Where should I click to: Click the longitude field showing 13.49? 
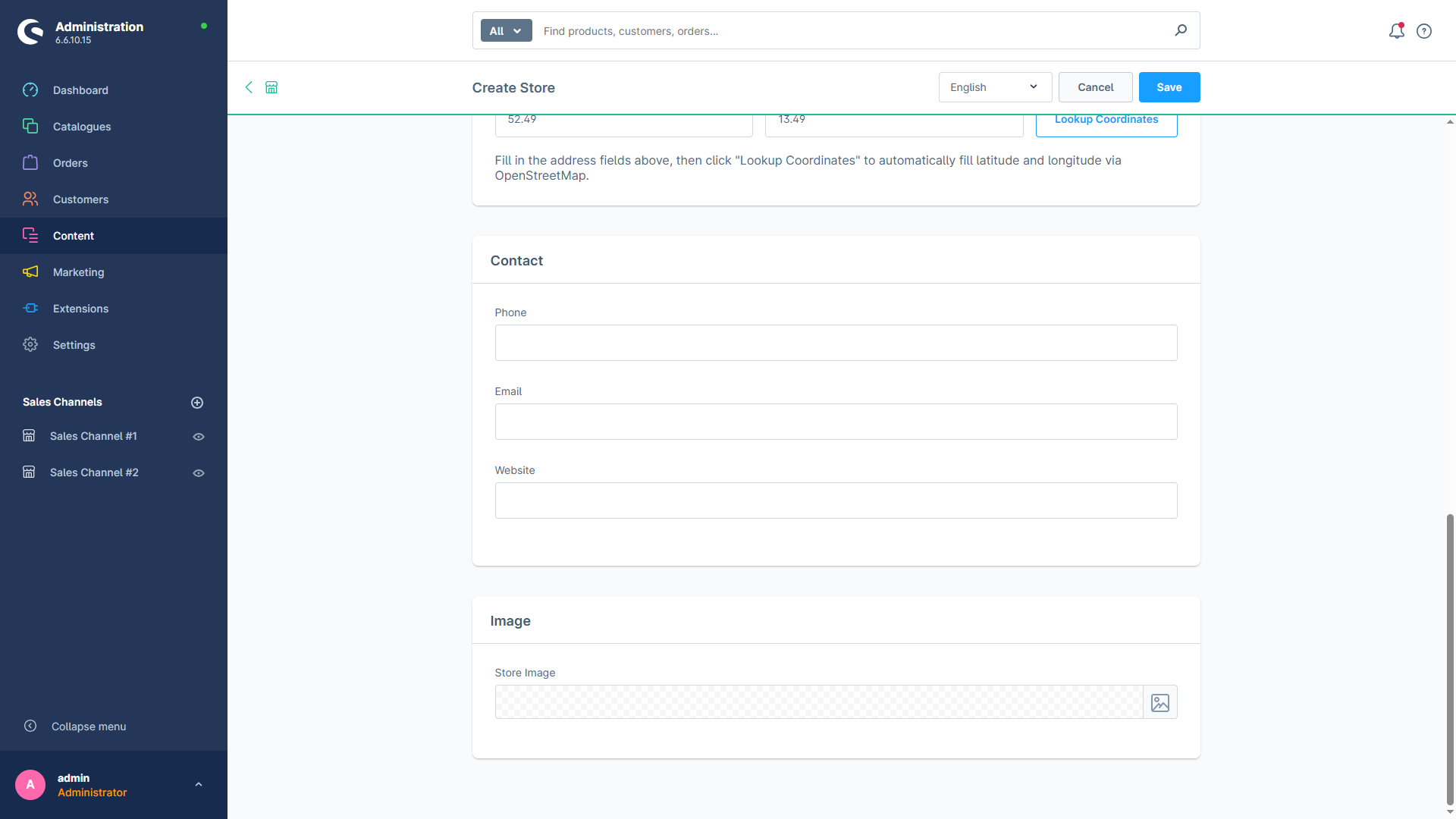tap(894, 125)
